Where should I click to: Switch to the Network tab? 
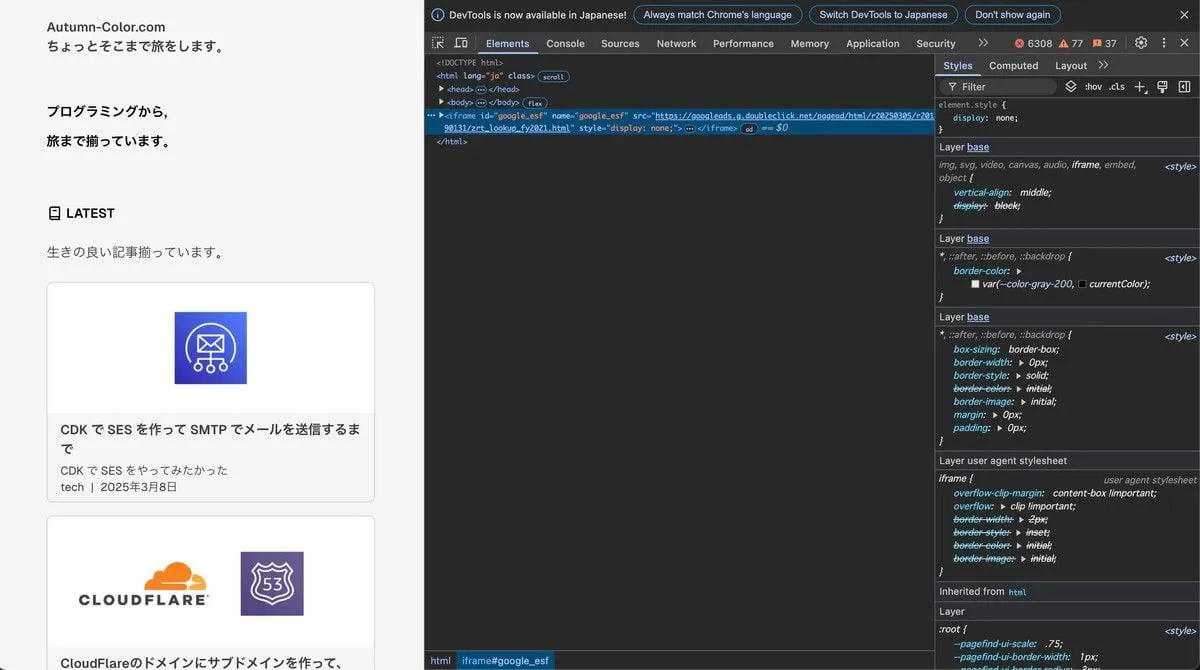tap(676, 44)
